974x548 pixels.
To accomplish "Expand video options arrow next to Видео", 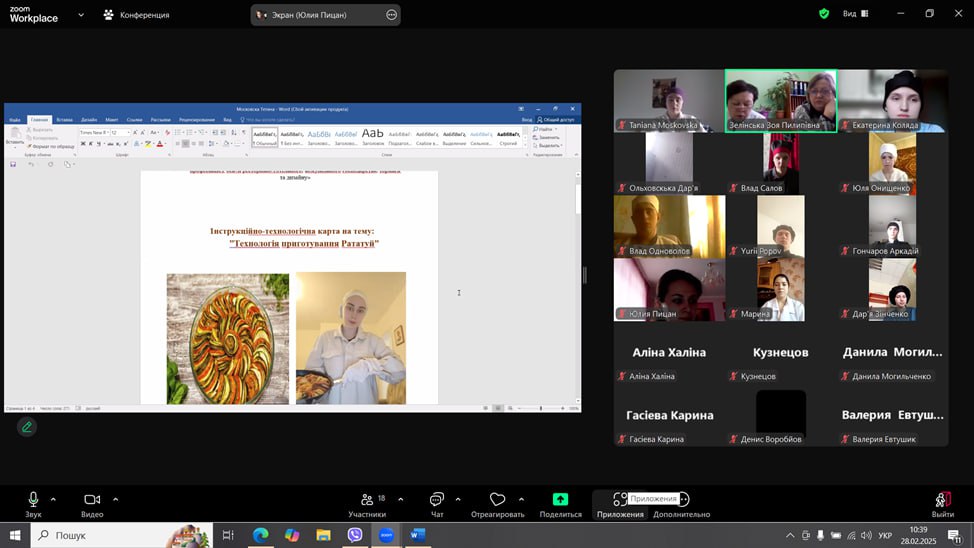I will 115,499.
